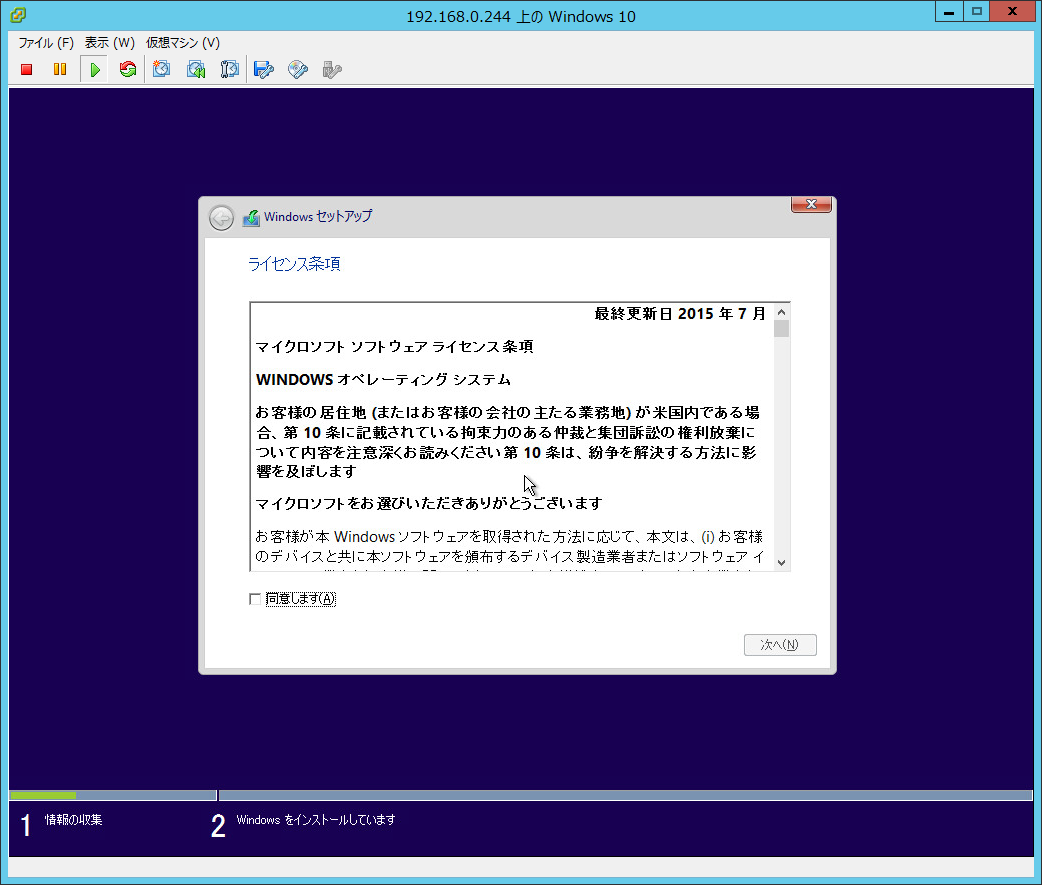Close the 192.168.0.244 console window
The width and height of the screenshot is (1042, 885).
1012,12
